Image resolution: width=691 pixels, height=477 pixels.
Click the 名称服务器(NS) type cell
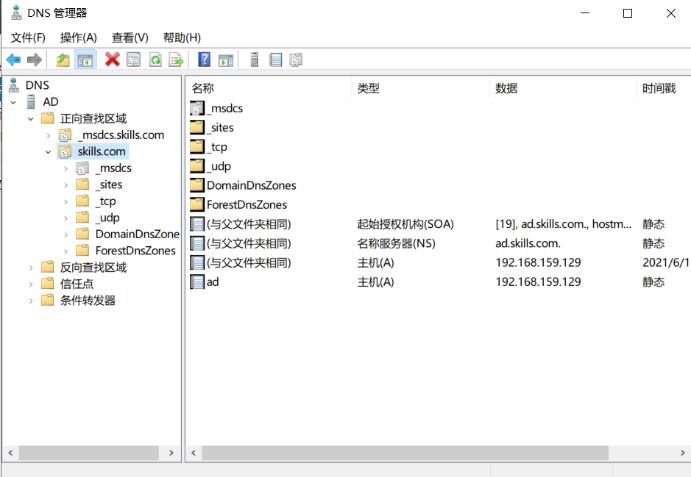click(x=396, y=243)
